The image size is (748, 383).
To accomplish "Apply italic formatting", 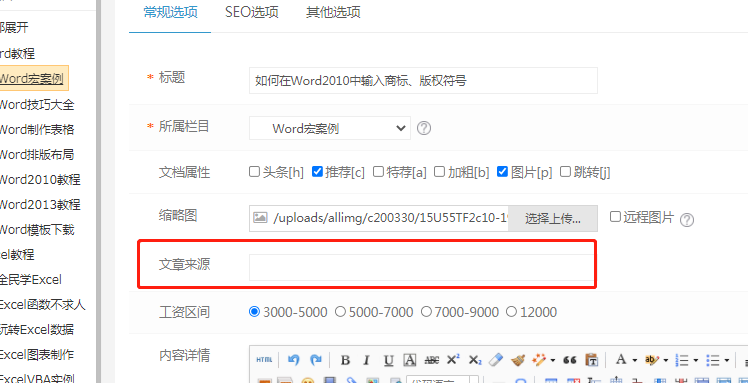I will click(366, 360).
